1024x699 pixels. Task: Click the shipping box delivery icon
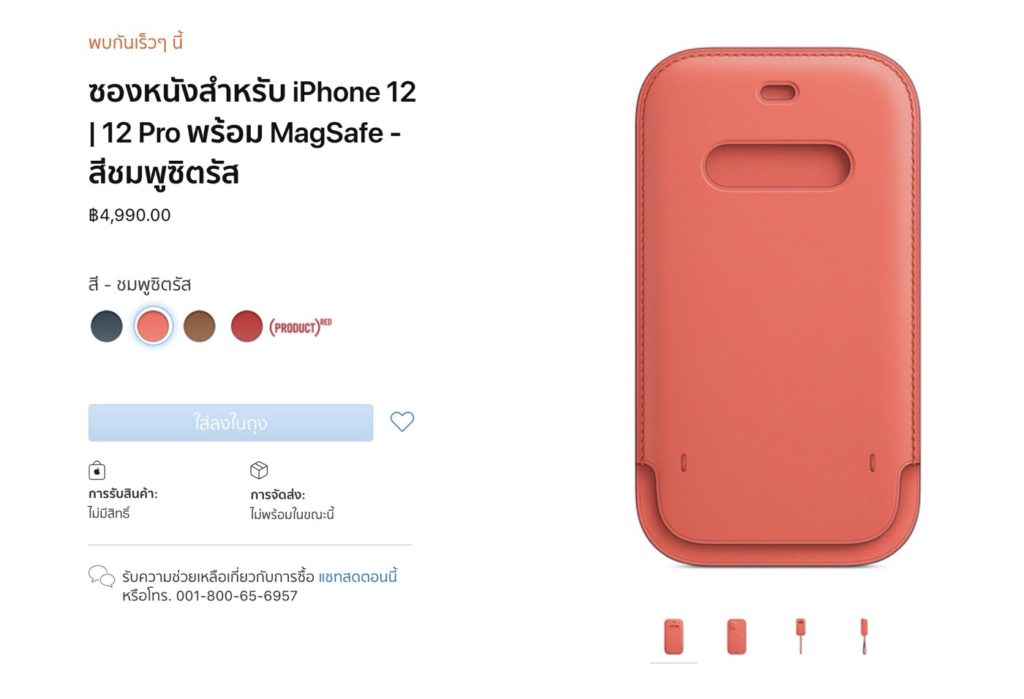259,470
